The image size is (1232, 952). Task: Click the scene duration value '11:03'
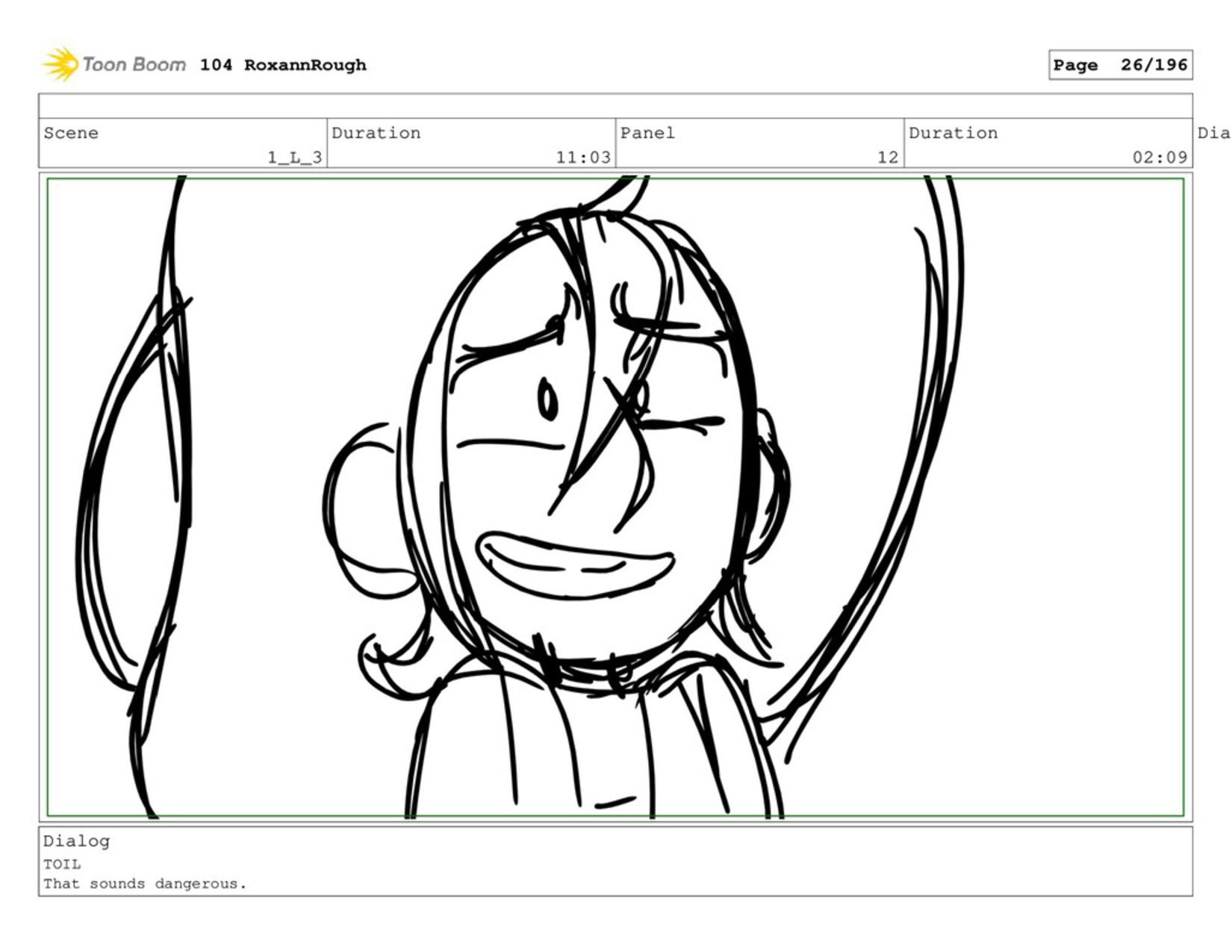pyautogui.click(x=583, y=157)
